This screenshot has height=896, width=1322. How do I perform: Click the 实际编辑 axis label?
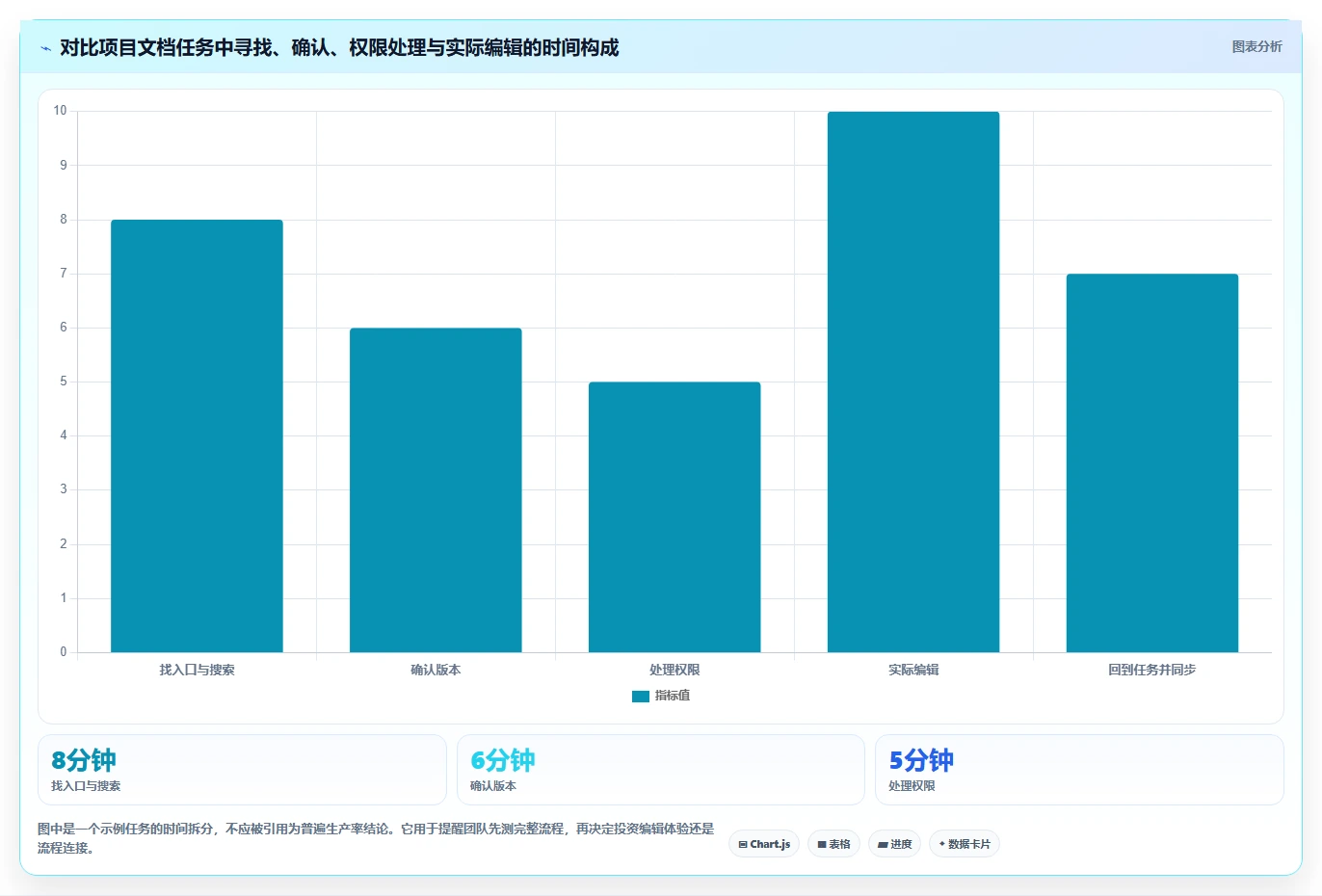[x=913, y=670]
